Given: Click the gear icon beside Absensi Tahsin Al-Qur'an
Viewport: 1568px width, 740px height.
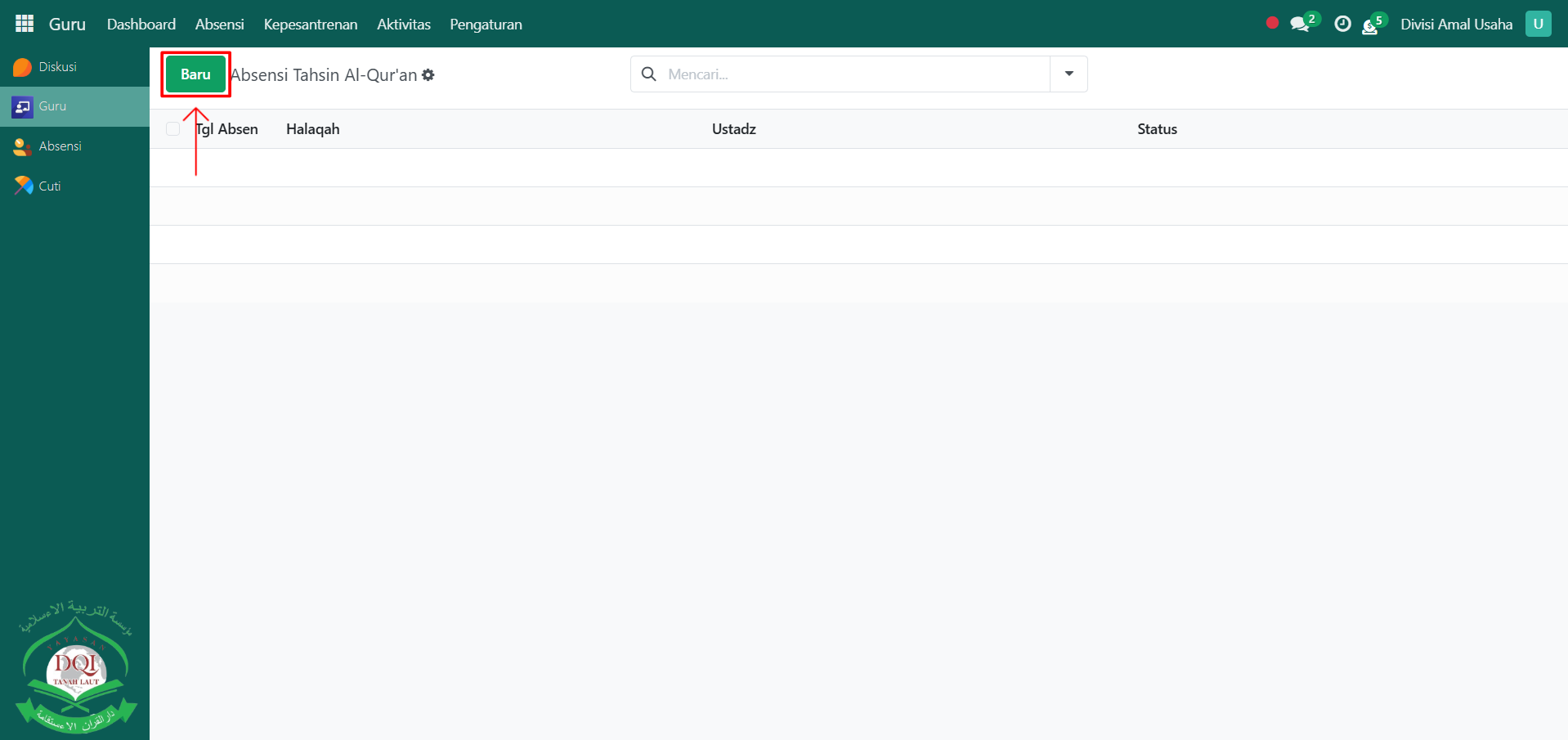Looking at the screenshot, I should pos(428,75).
